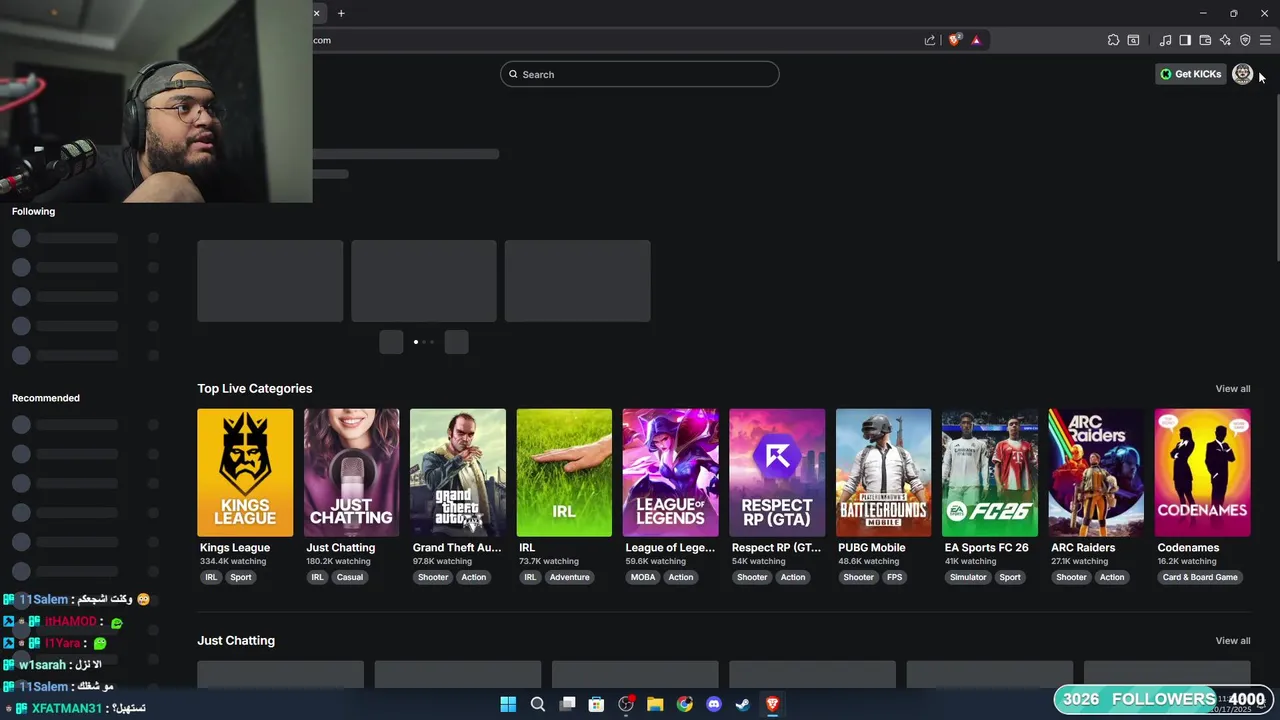
Task: Open the Brave VPN shield icon
Action: pos(1245,40)
